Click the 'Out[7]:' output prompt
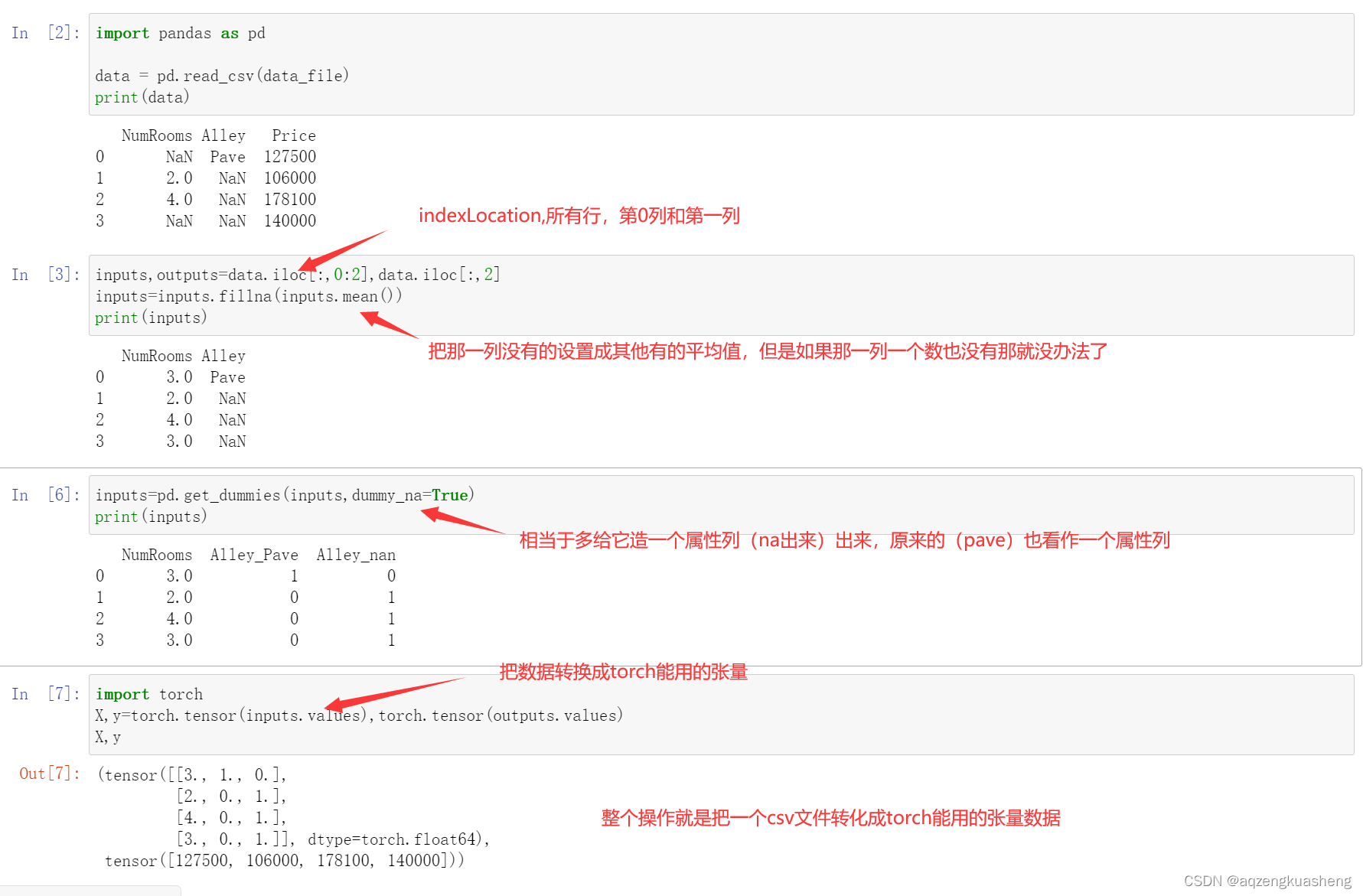 (50, 774)
